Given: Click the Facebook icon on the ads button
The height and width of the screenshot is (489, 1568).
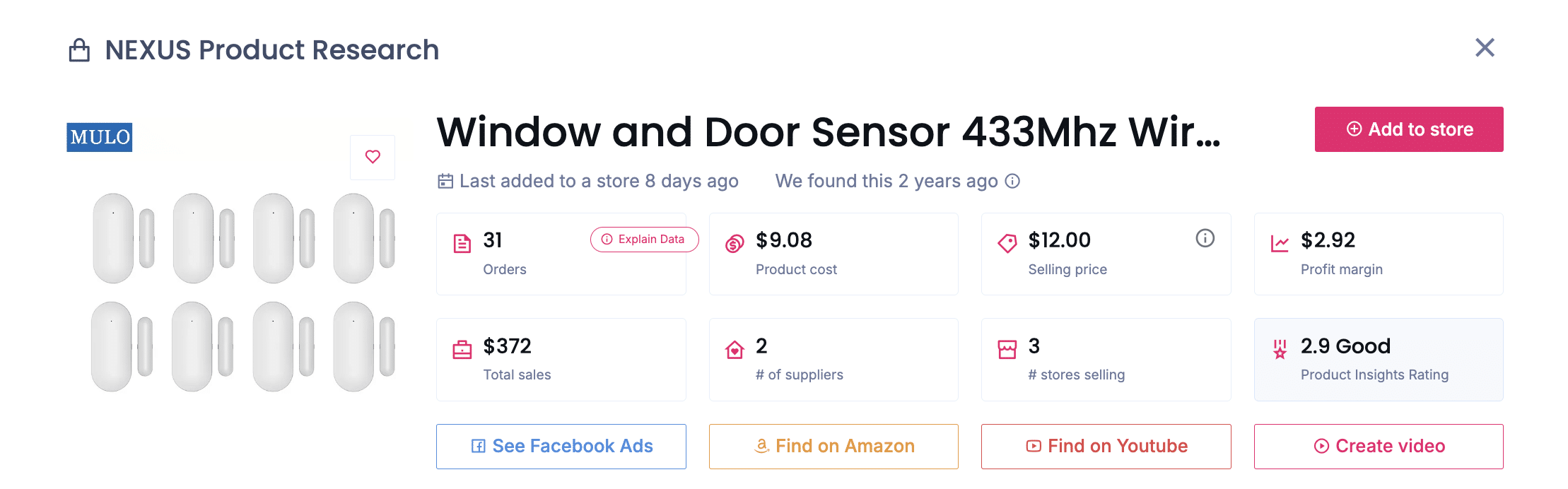Looking at the screenshot, I should pyautogui.click(x=478, y=446).
